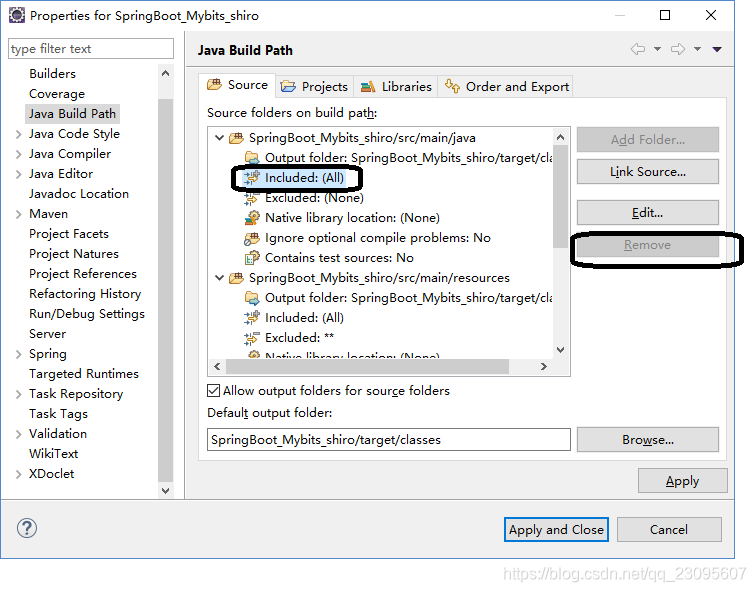756x592 pixels.
Task: Click the Eclipse icon in the title bar
Action: [17, 15]
